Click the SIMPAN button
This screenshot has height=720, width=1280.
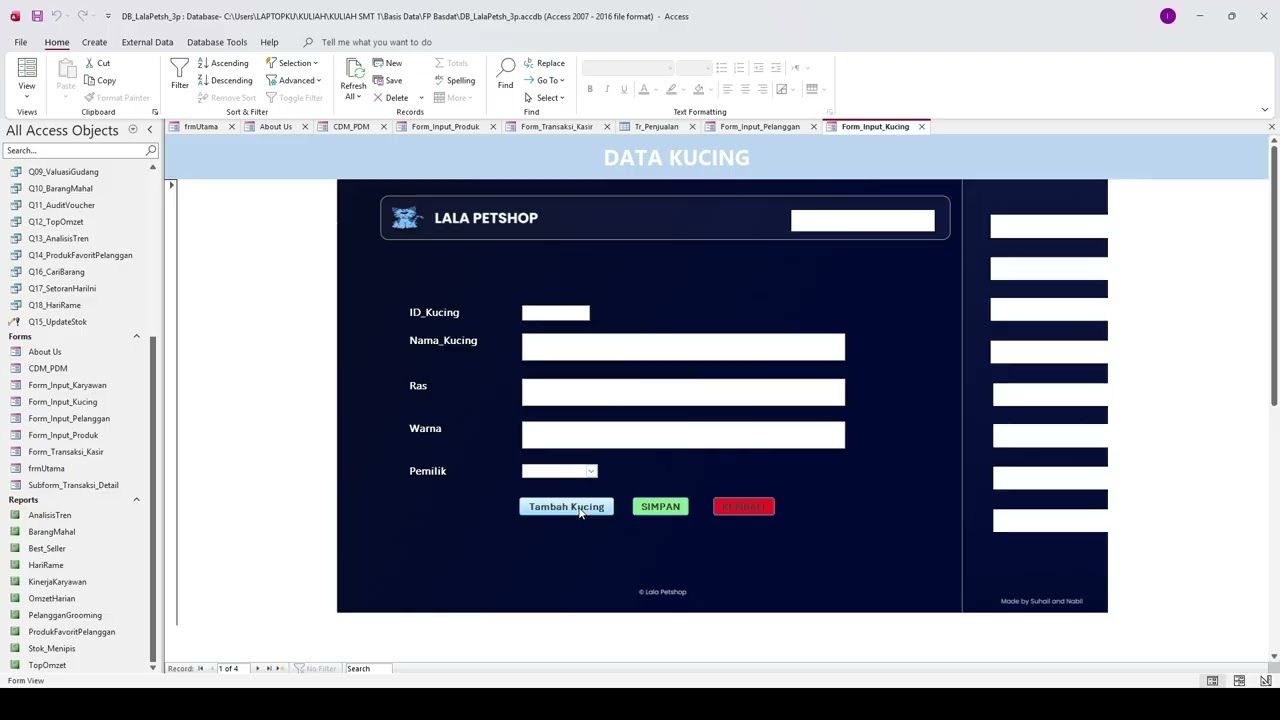click(660, 507)
